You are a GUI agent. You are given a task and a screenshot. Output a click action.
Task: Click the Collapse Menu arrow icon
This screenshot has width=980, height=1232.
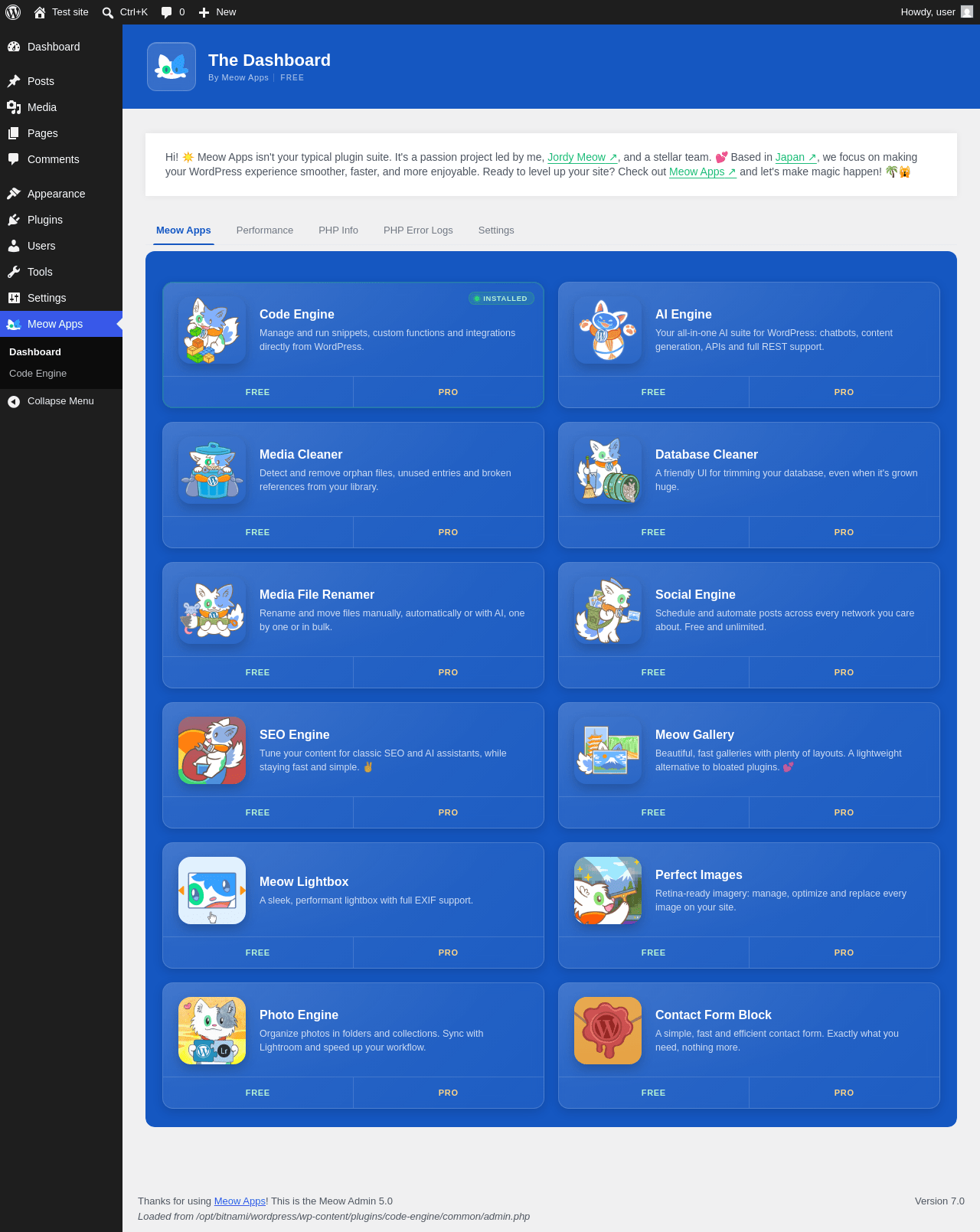tap(14, 401)
